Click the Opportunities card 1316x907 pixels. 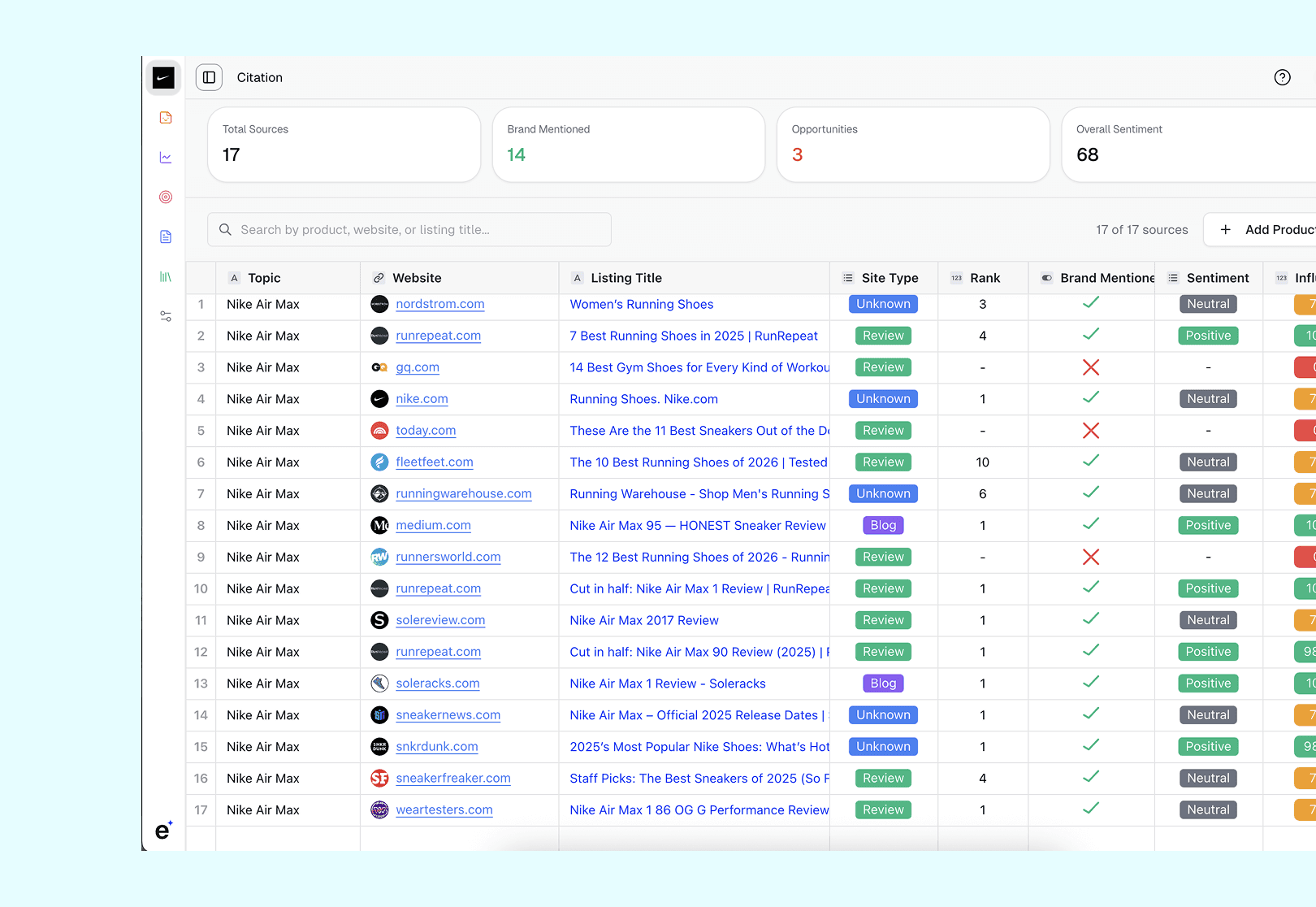pos(913,145)
